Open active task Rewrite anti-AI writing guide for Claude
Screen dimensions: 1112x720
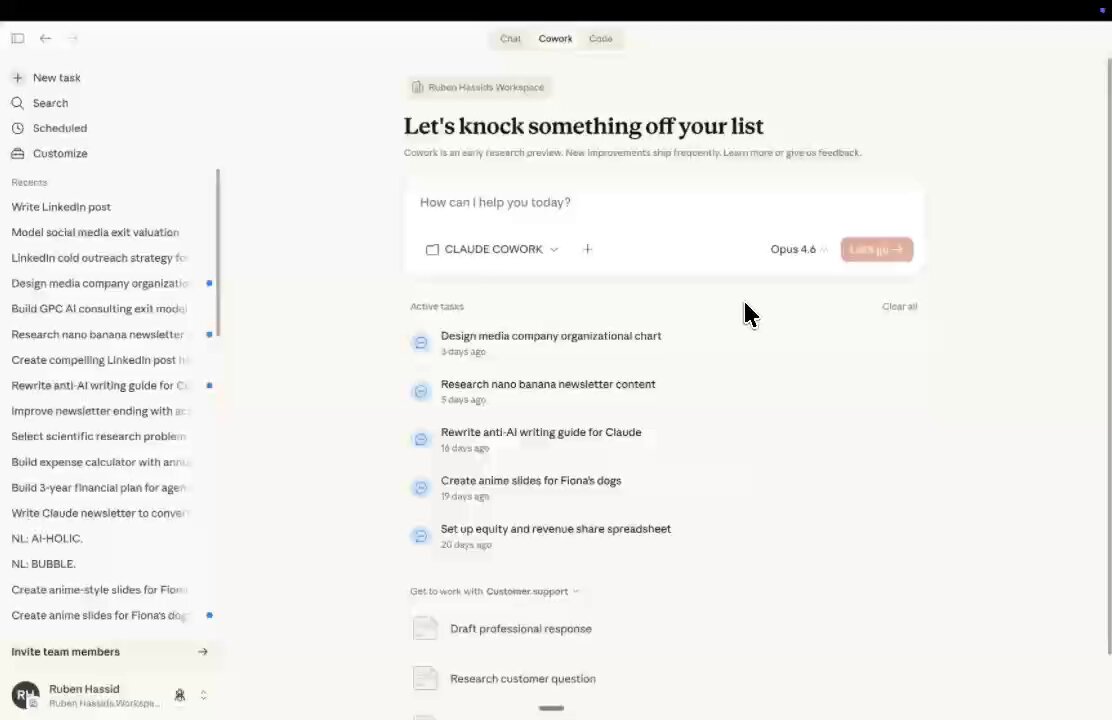541,432
